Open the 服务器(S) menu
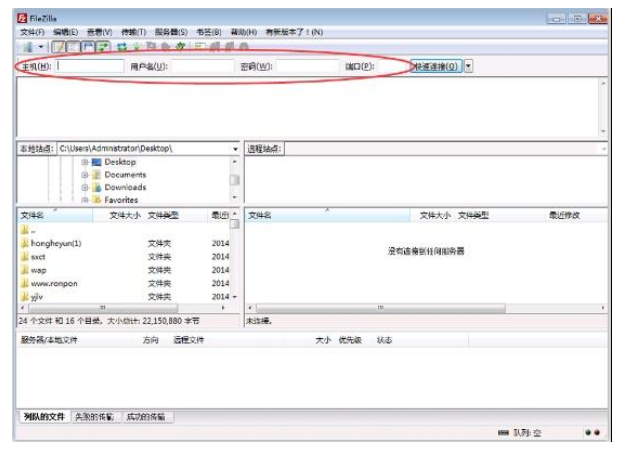 (x=171, y=32)
